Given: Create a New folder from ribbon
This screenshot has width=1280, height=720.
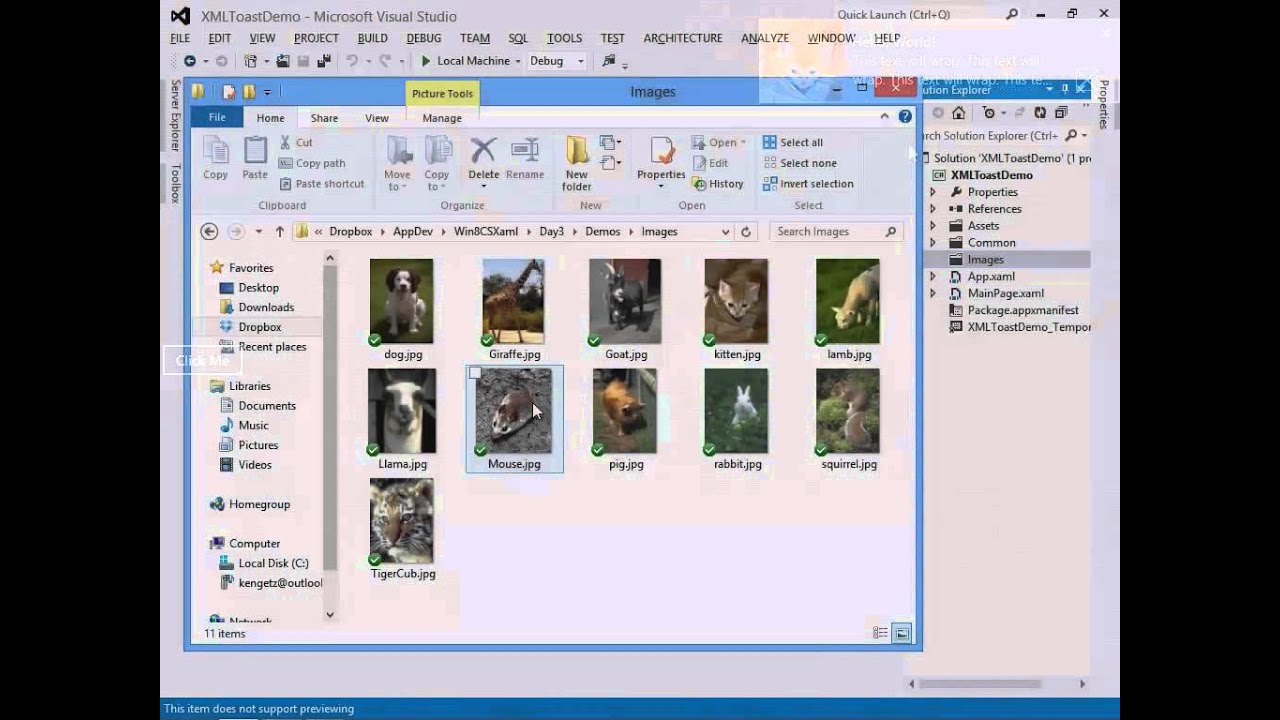Looking at the screenshot, I should pos(577,163).
